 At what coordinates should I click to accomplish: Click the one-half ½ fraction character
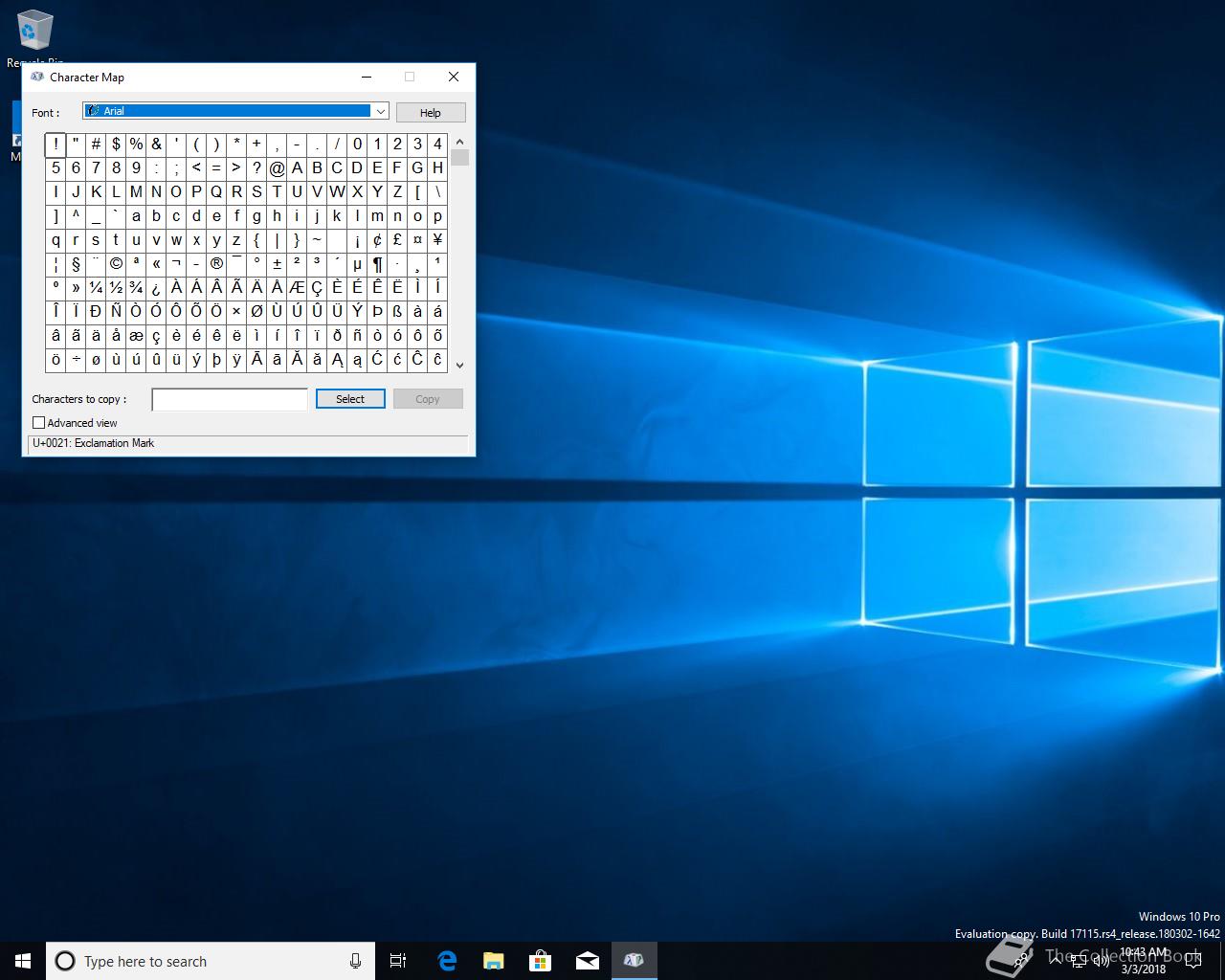point(116,288)
